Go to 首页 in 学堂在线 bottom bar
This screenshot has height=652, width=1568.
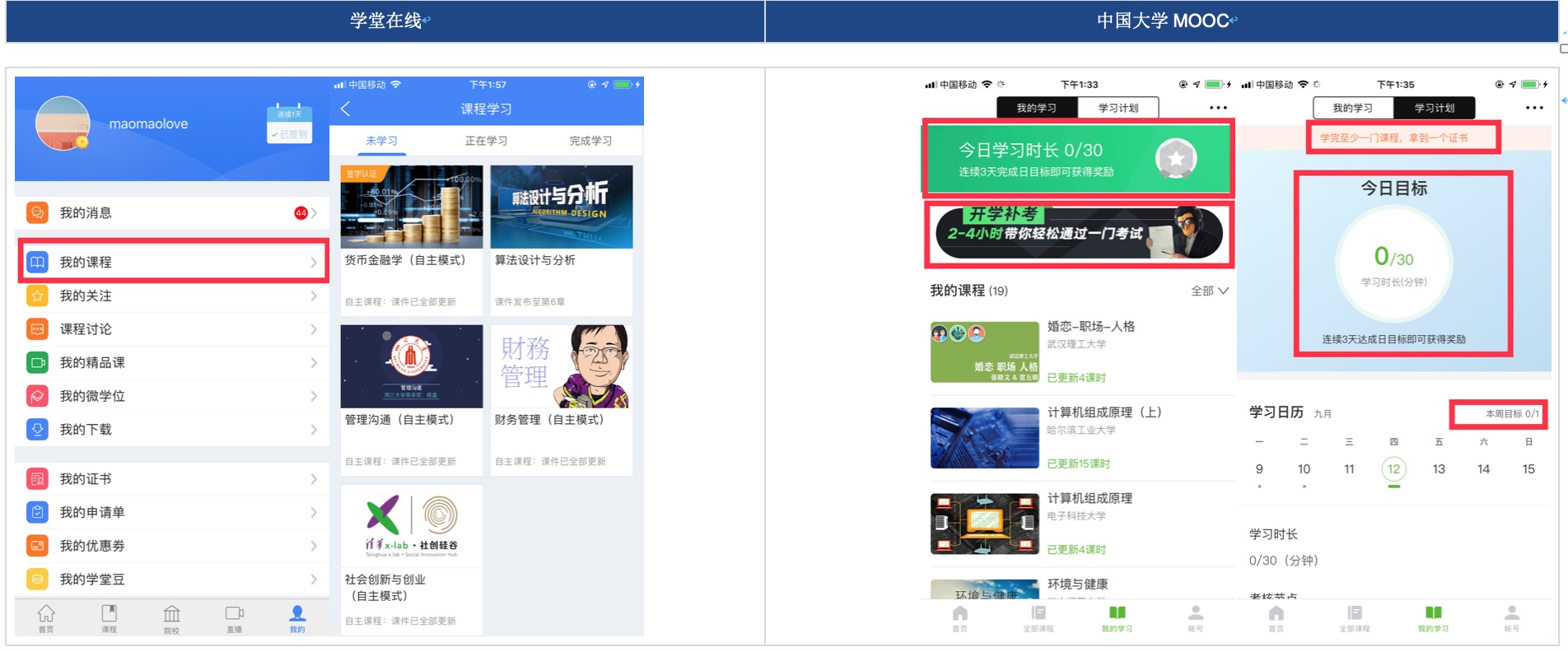(x=46, y=619)
